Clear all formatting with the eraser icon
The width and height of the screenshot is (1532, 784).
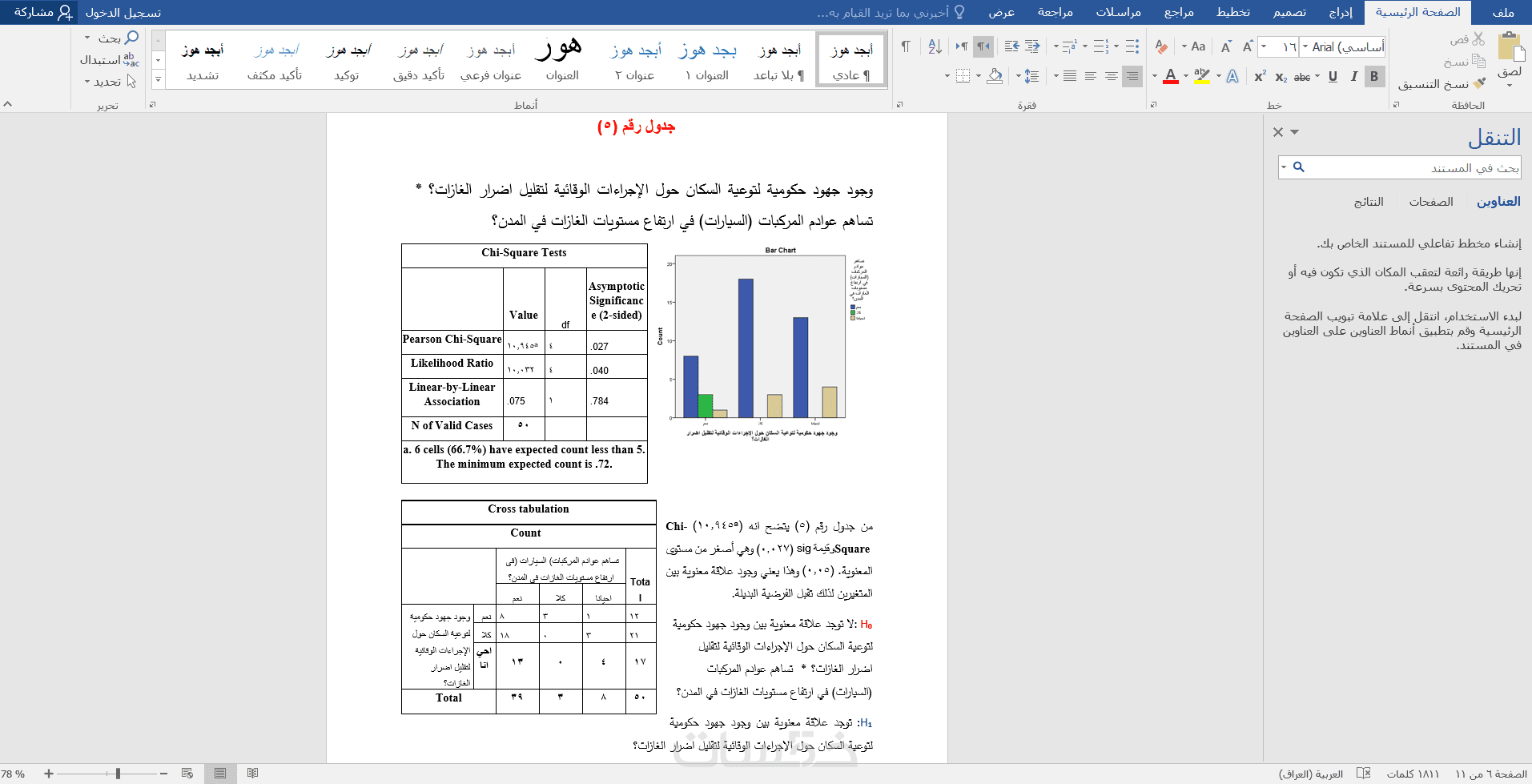(1161, 46)
